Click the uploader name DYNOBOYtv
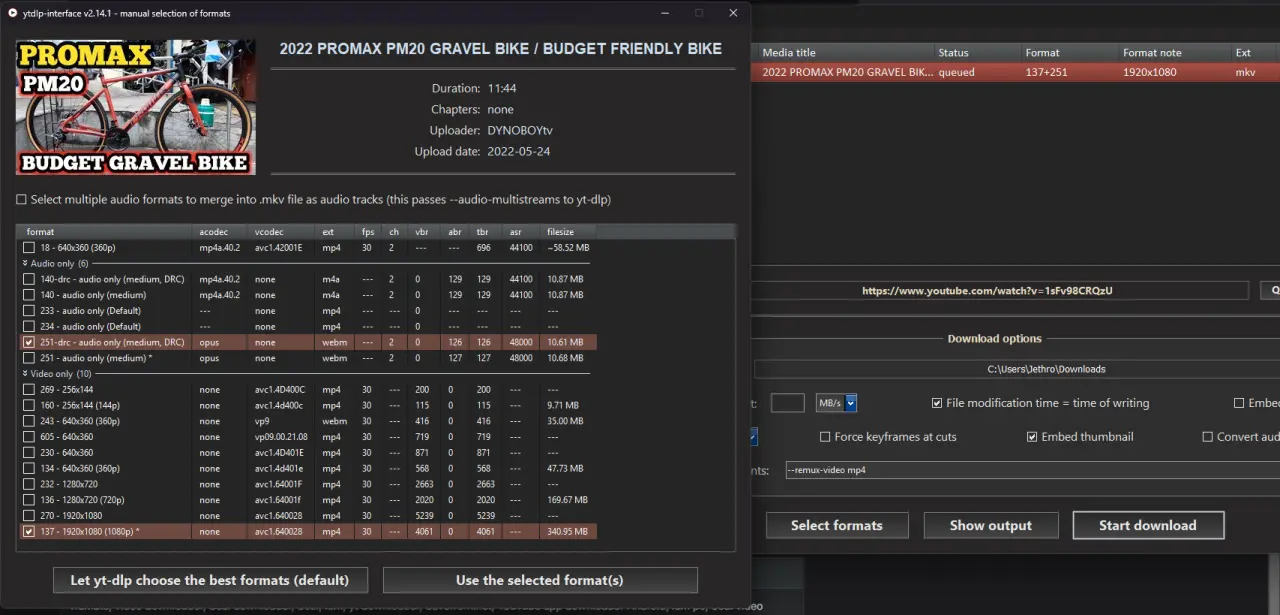 (x=520, y=130)
